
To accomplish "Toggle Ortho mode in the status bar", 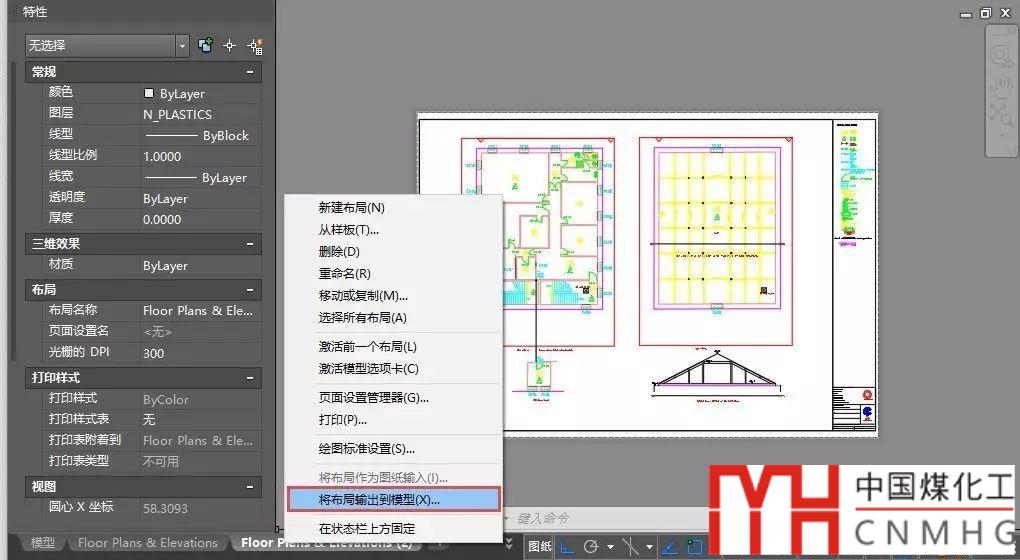I will [x=566, y=547].
